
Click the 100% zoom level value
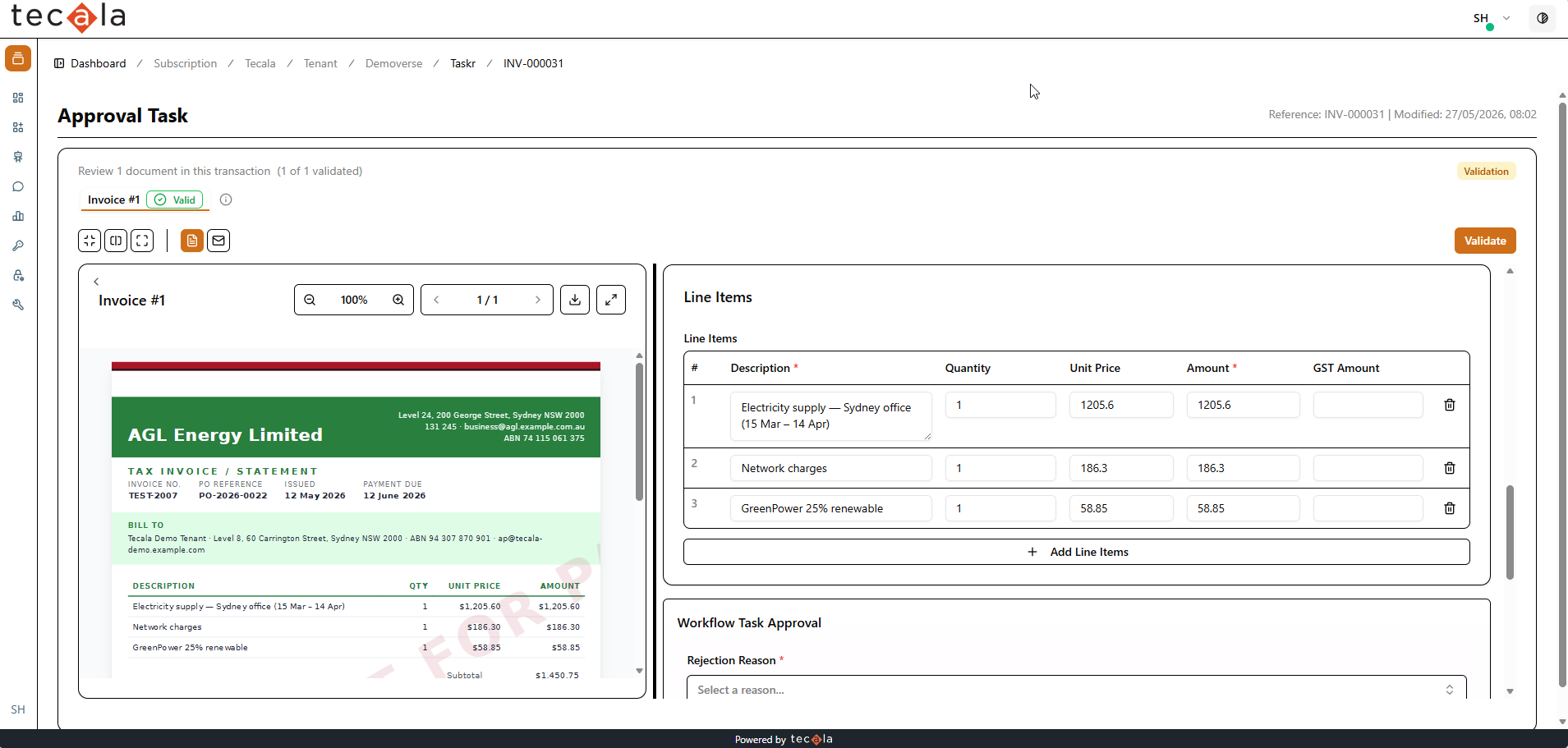[x=354, y=300]
